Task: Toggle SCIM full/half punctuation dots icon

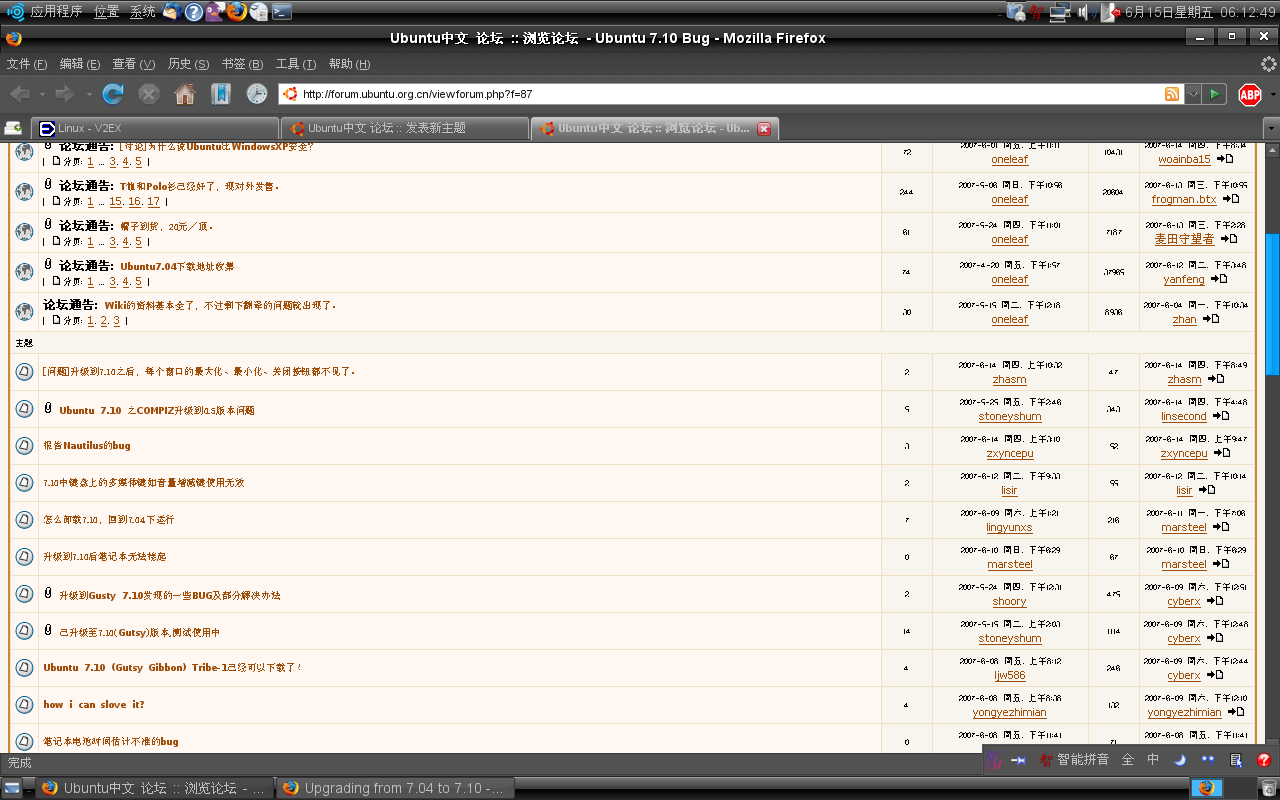Action: click(1208, 760)
